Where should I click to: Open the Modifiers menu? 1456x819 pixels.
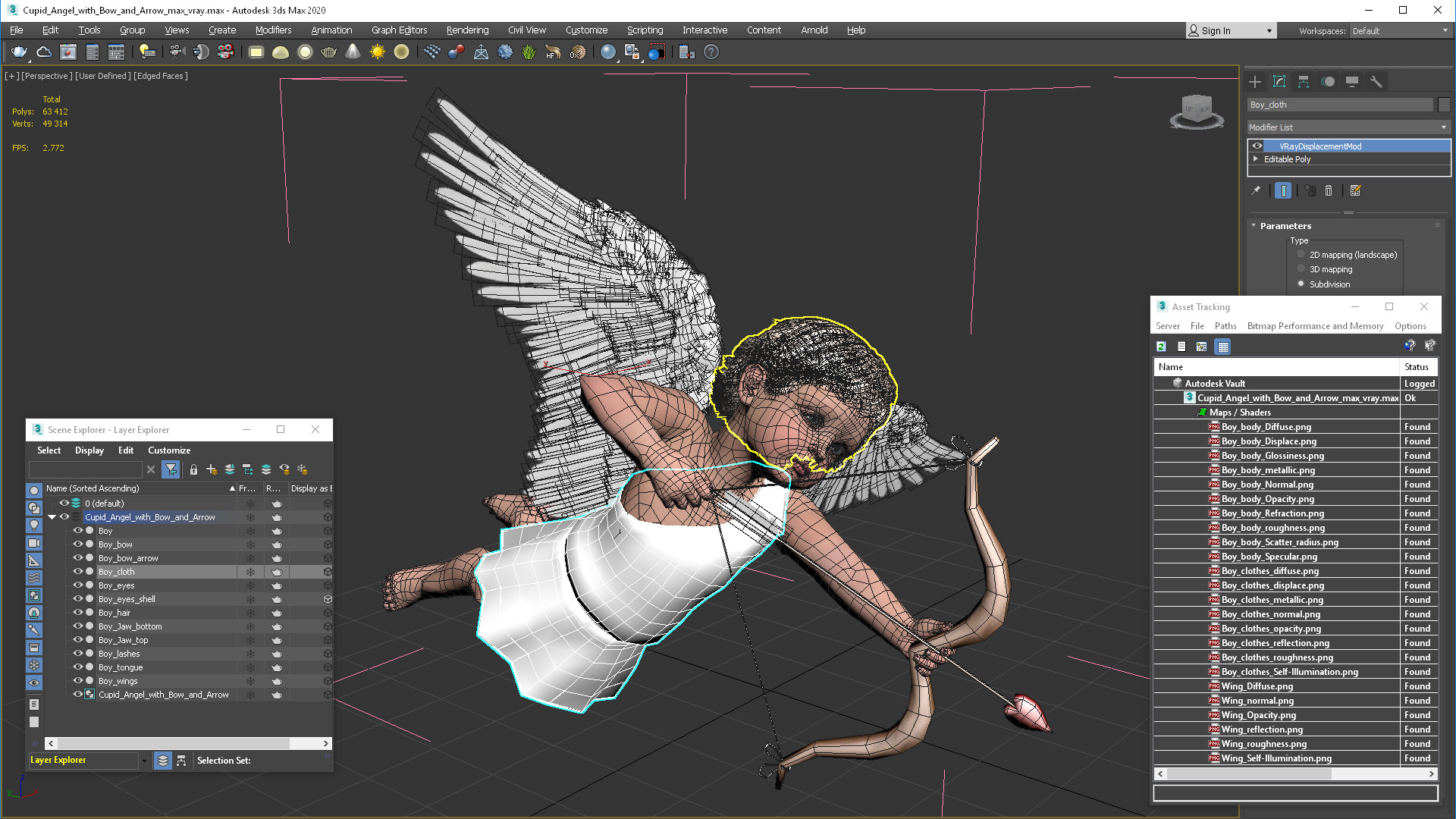pyautogui.click(x=273, y=30)
